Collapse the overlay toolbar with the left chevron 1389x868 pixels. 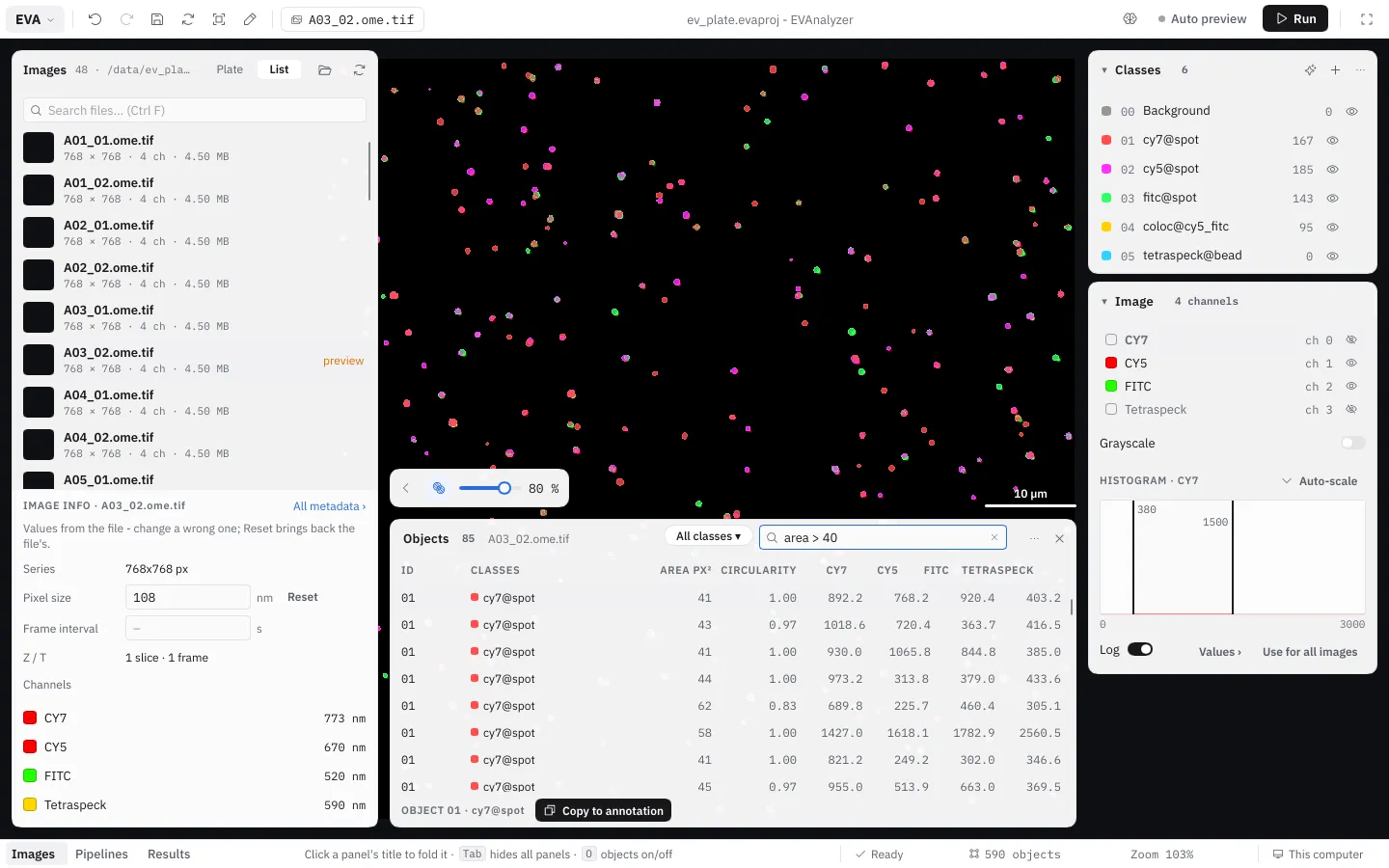(406, 488)
